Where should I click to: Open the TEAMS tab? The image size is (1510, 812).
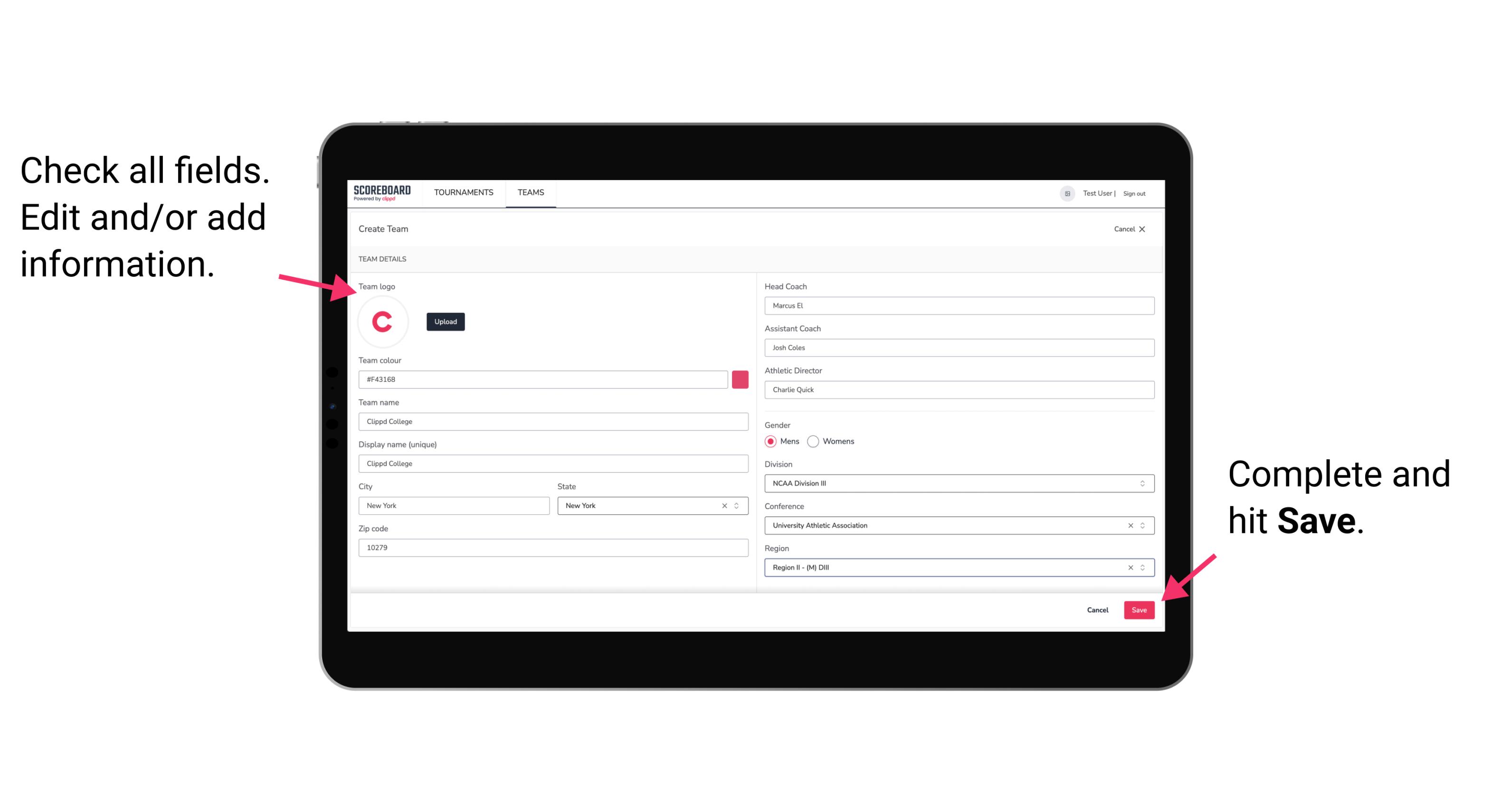point(532,192)
